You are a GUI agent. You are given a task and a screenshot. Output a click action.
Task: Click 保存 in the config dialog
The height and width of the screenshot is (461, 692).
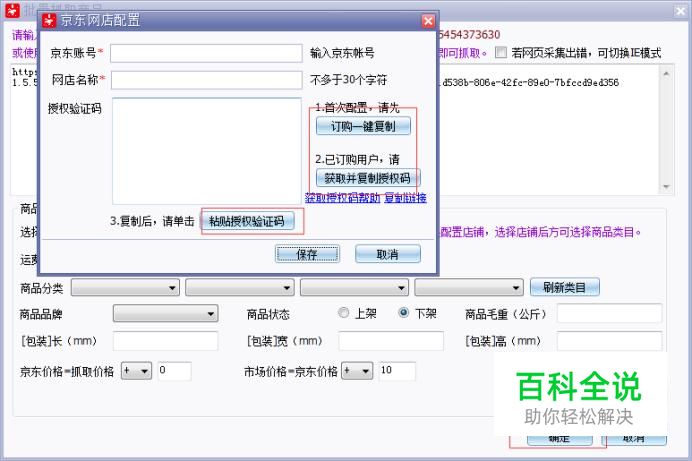click(x=307, y=254)
